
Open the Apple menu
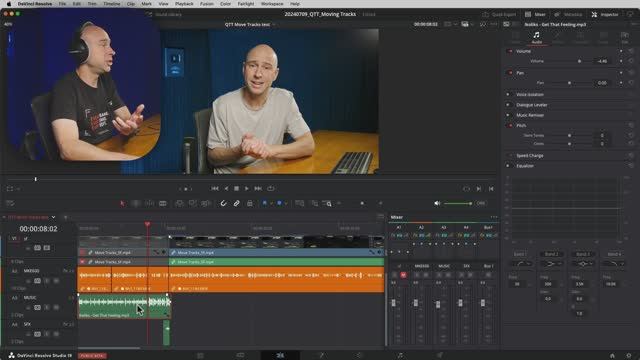9,4
